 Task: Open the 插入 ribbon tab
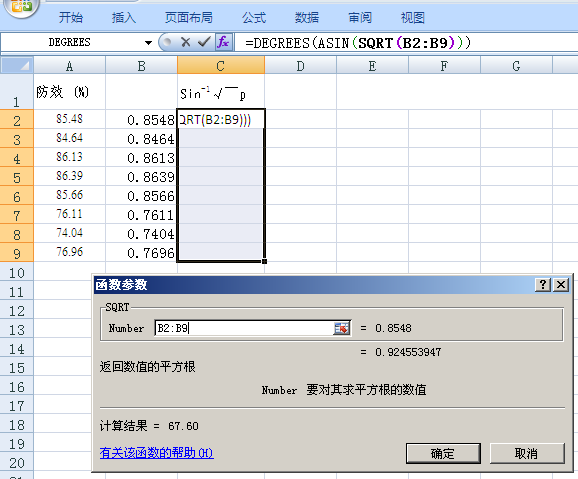pyautogui.click(x=124, y=17)
